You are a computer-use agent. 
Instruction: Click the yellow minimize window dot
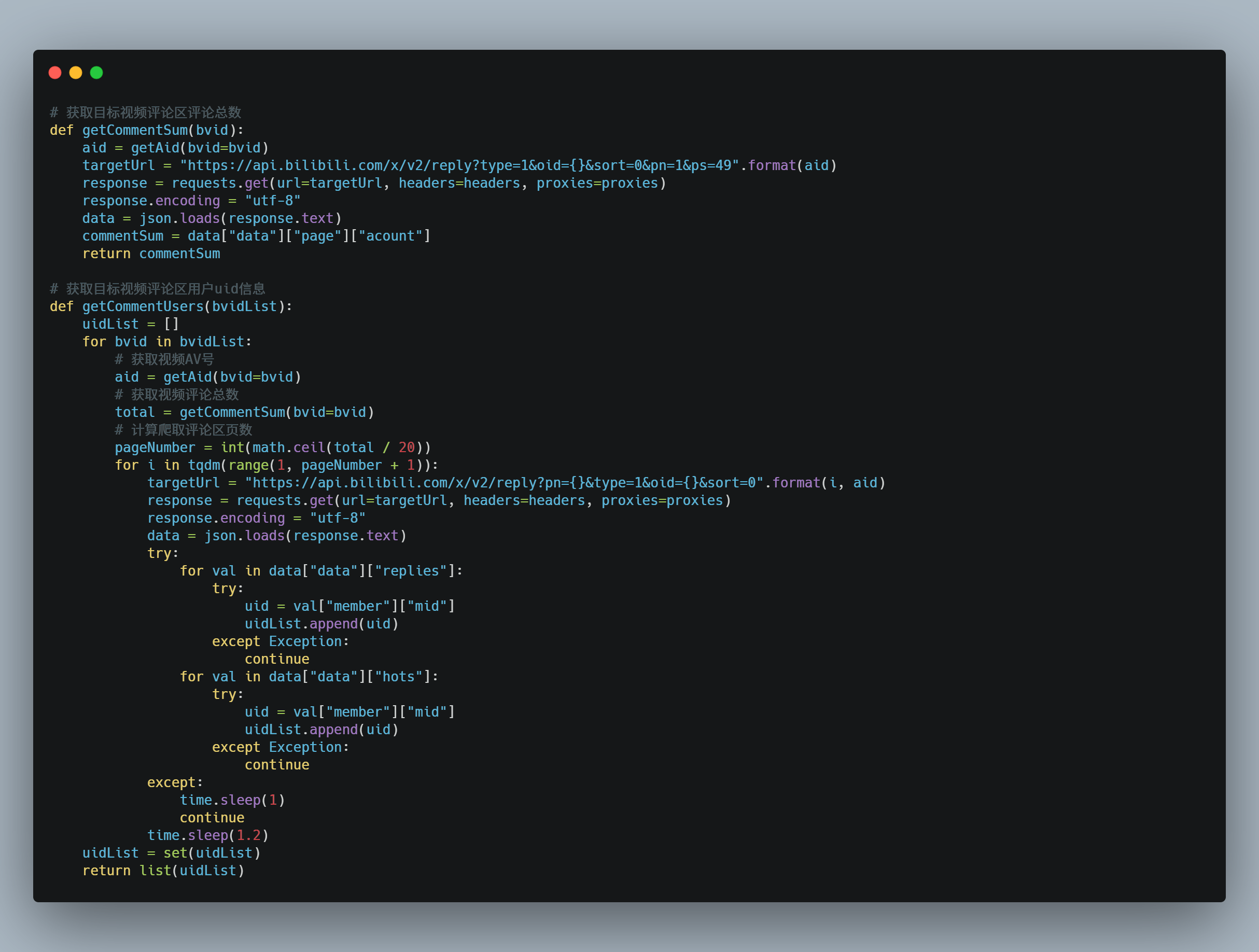tap(76, 73)
